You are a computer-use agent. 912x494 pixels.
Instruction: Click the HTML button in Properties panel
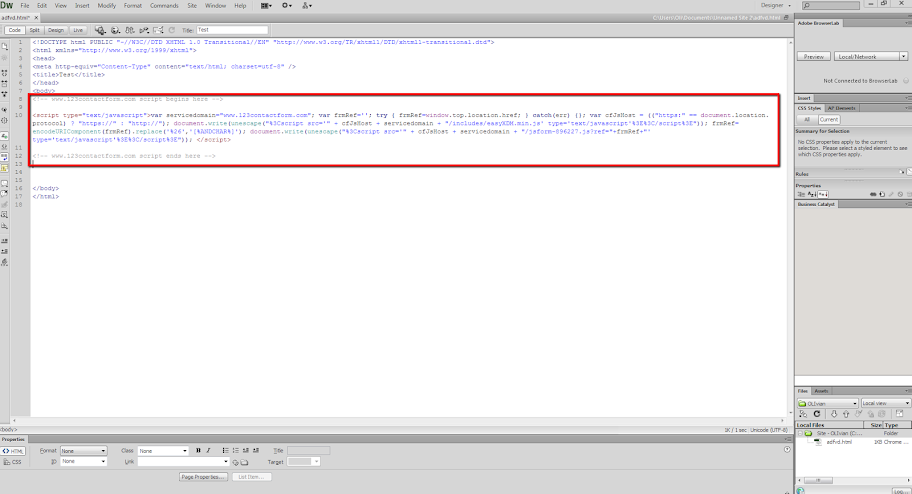[x=13, y=451]
